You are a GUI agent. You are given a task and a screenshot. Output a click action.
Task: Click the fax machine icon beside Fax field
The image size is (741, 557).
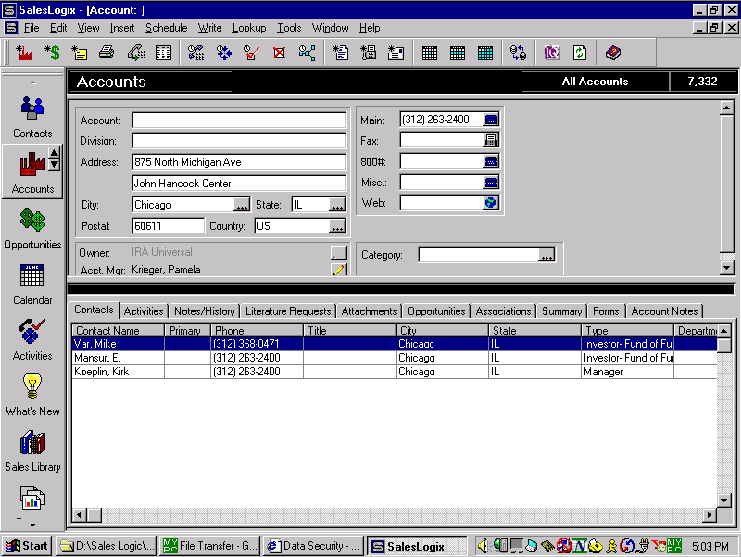pos(491,140)
